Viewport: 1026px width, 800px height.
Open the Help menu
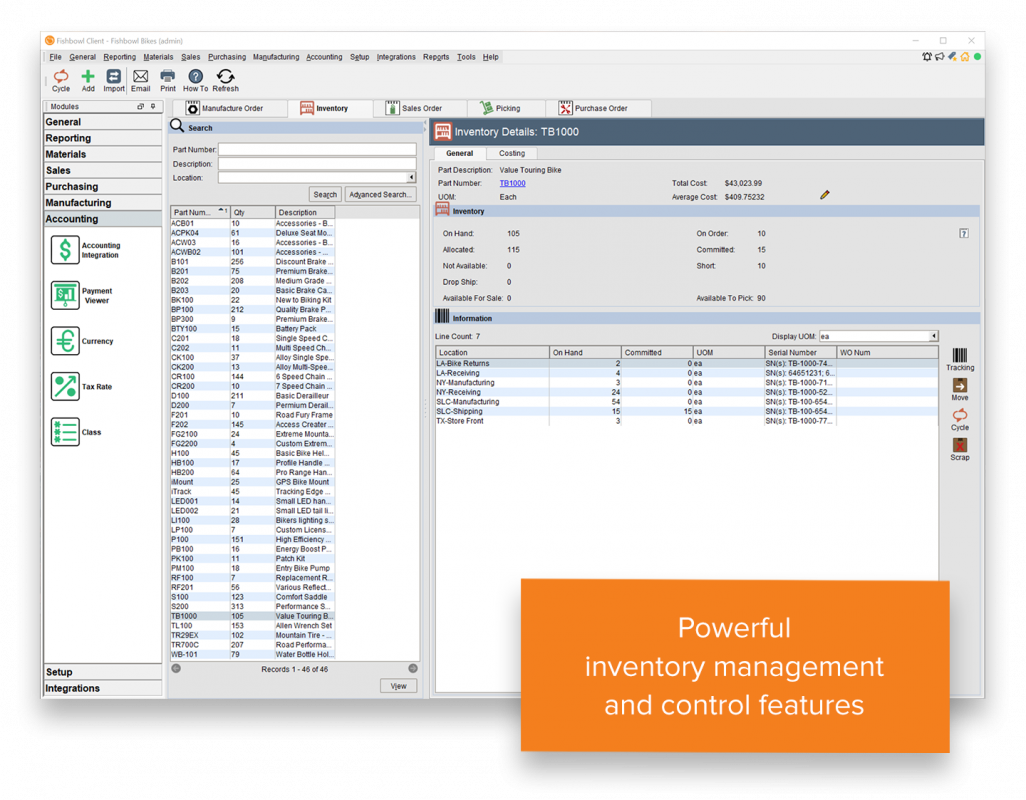(x=491, y=57)
